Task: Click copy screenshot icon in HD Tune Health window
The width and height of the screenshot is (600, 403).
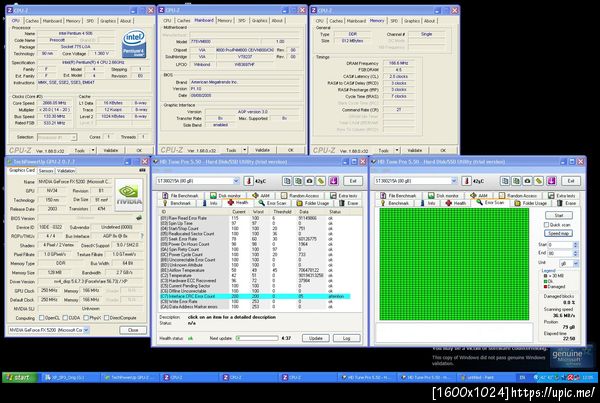Action: [298, 181]
